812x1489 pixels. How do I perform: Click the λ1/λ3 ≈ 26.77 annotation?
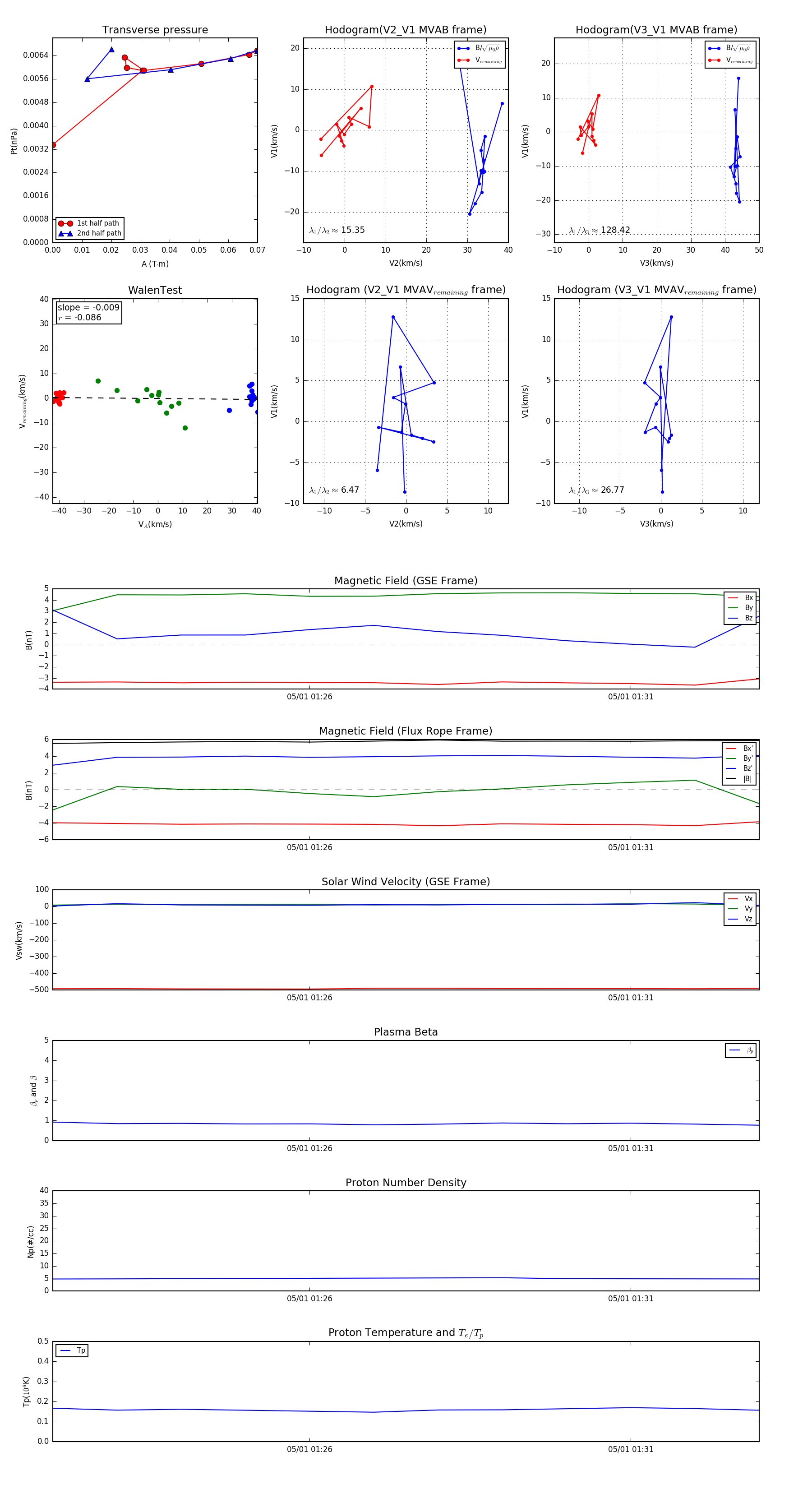(x=596, y=490)
